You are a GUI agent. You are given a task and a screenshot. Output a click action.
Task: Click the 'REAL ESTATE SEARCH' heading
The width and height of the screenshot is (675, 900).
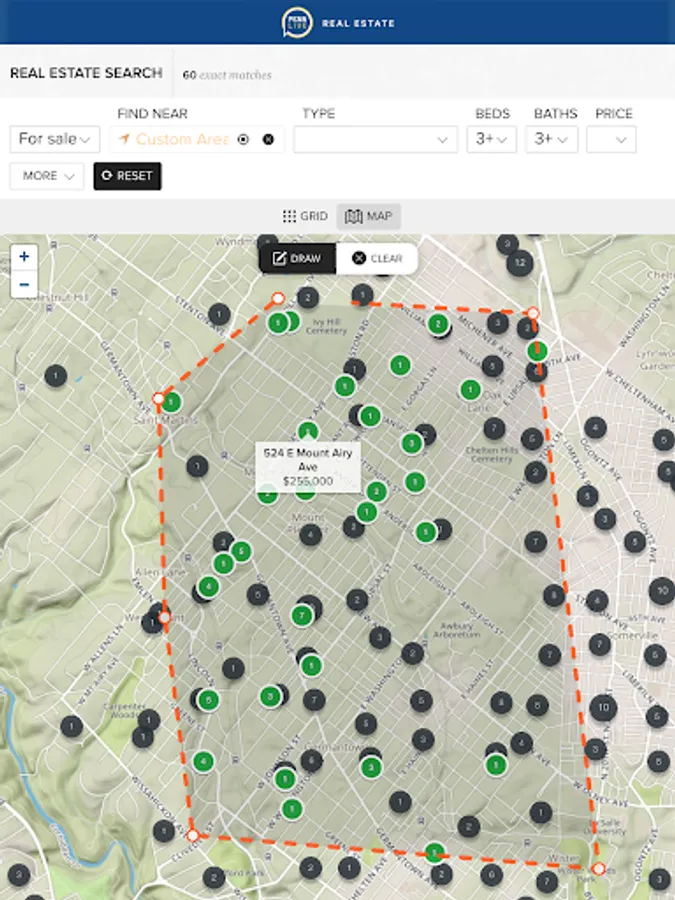[86, 73]
